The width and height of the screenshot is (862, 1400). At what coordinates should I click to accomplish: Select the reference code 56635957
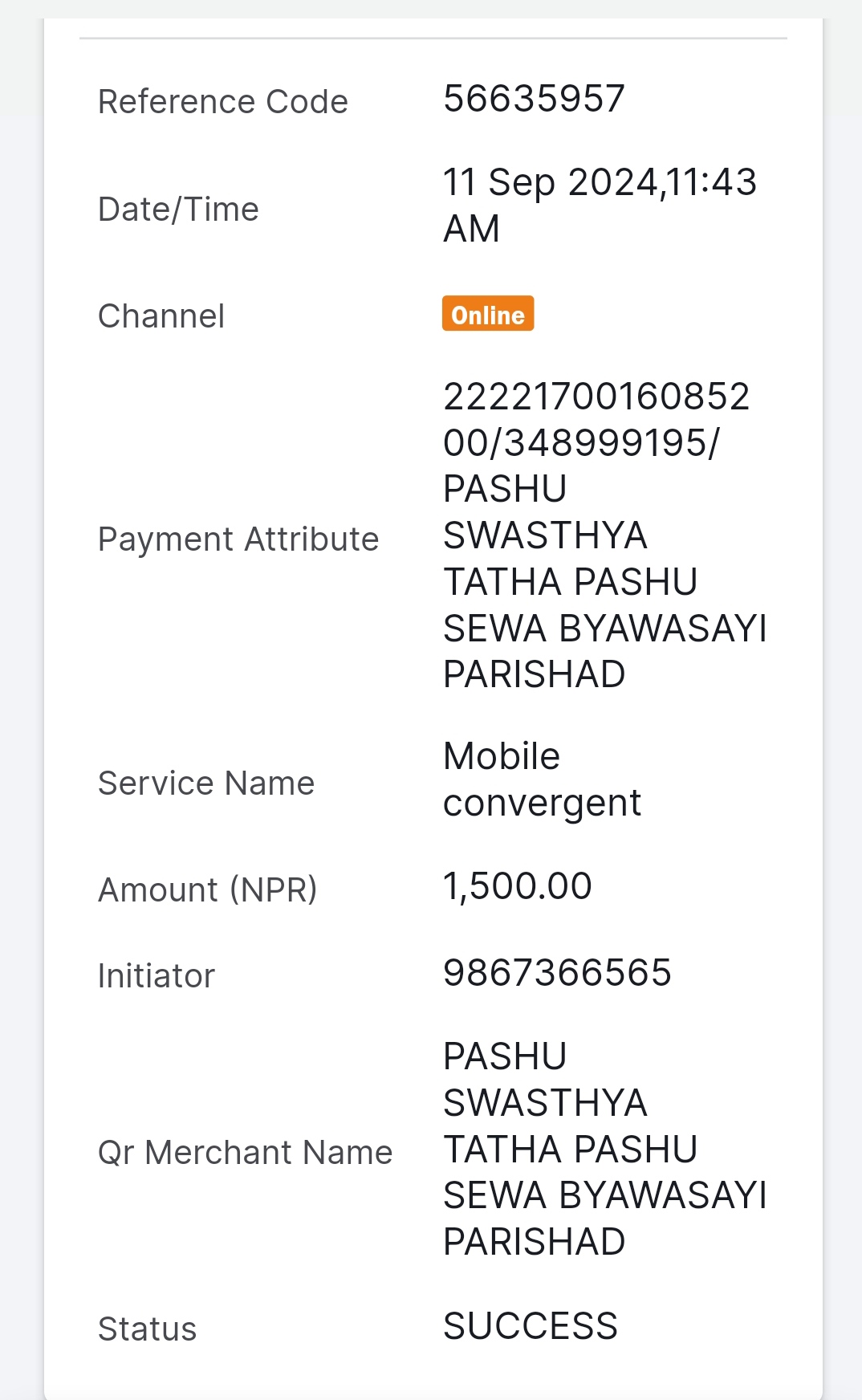534,99
